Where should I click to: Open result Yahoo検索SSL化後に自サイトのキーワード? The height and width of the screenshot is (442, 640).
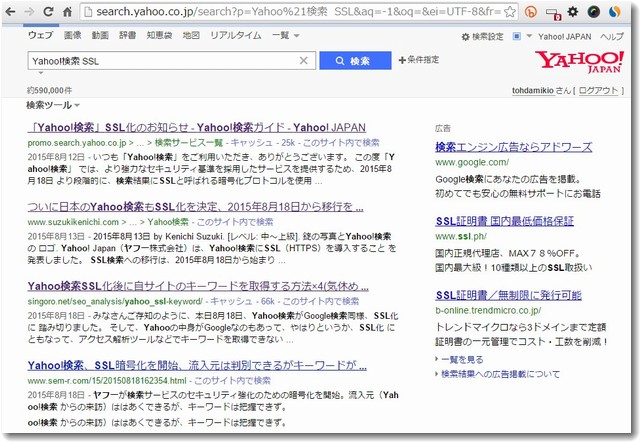[198, 286]
